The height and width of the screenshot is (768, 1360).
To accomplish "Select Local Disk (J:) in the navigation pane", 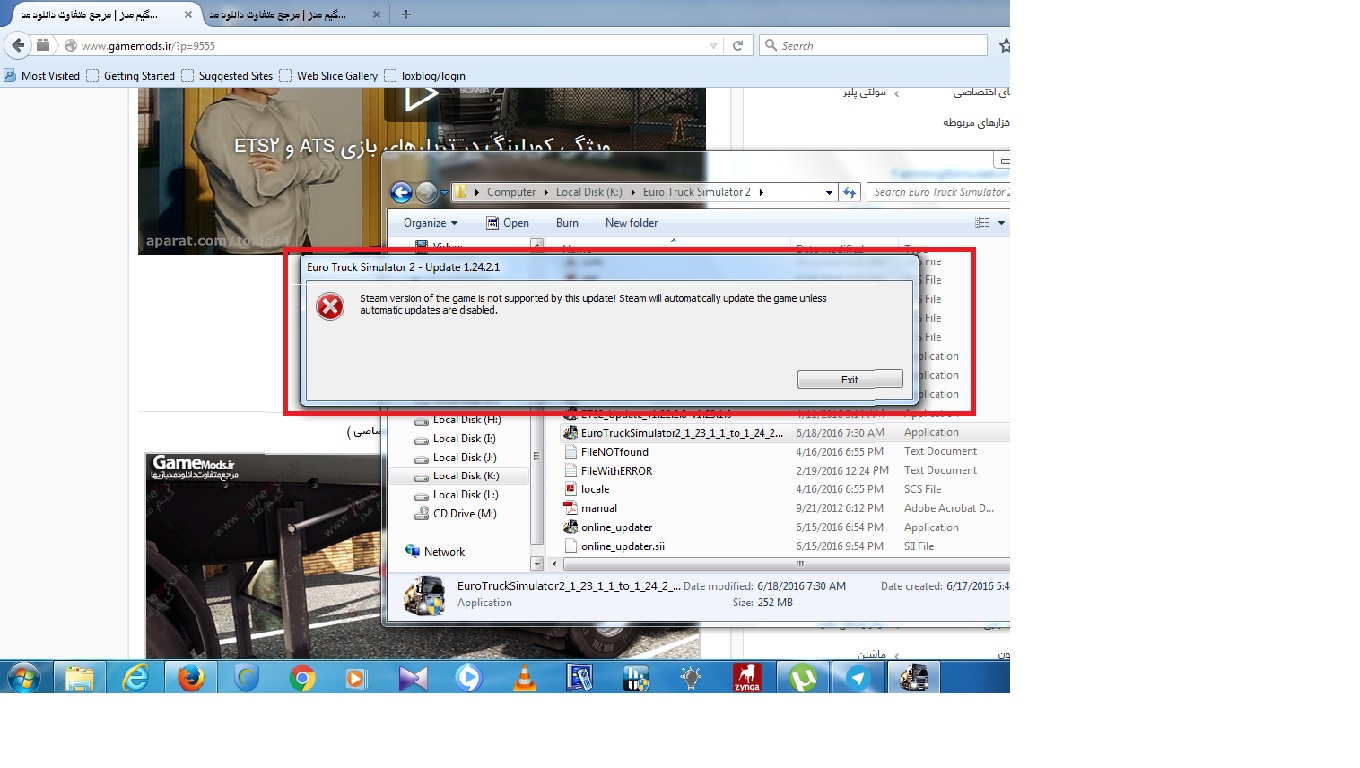I will 464,457.
